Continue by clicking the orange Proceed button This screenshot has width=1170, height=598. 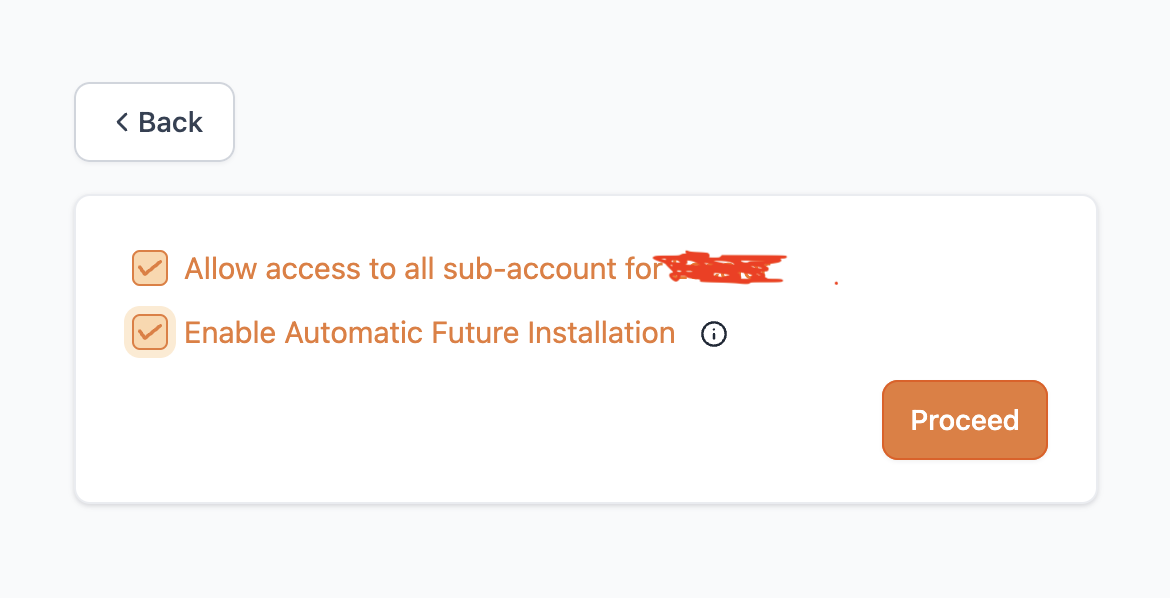coord(964,420)
